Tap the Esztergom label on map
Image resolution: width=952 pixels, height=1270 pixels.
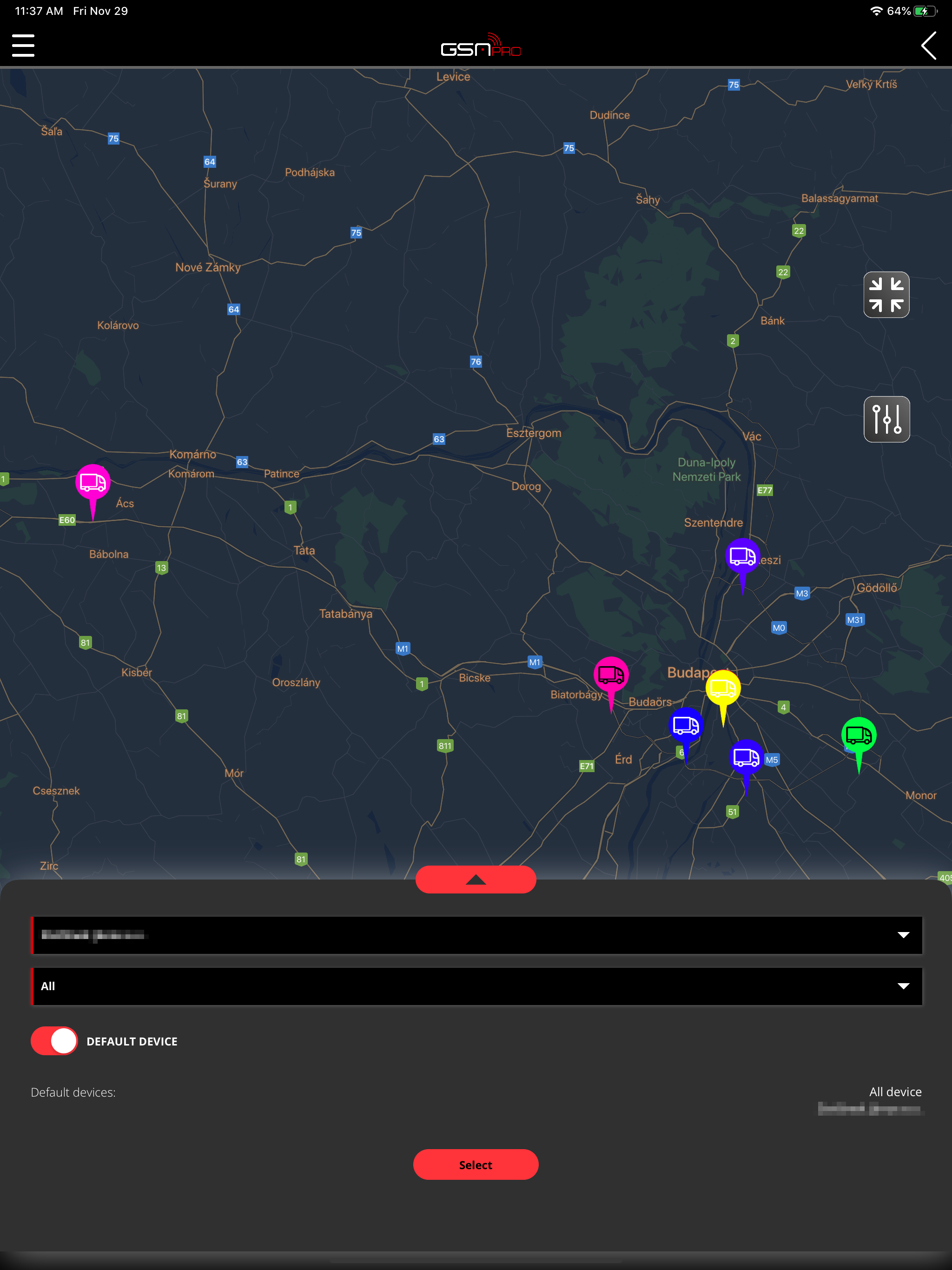click(534, 433)
